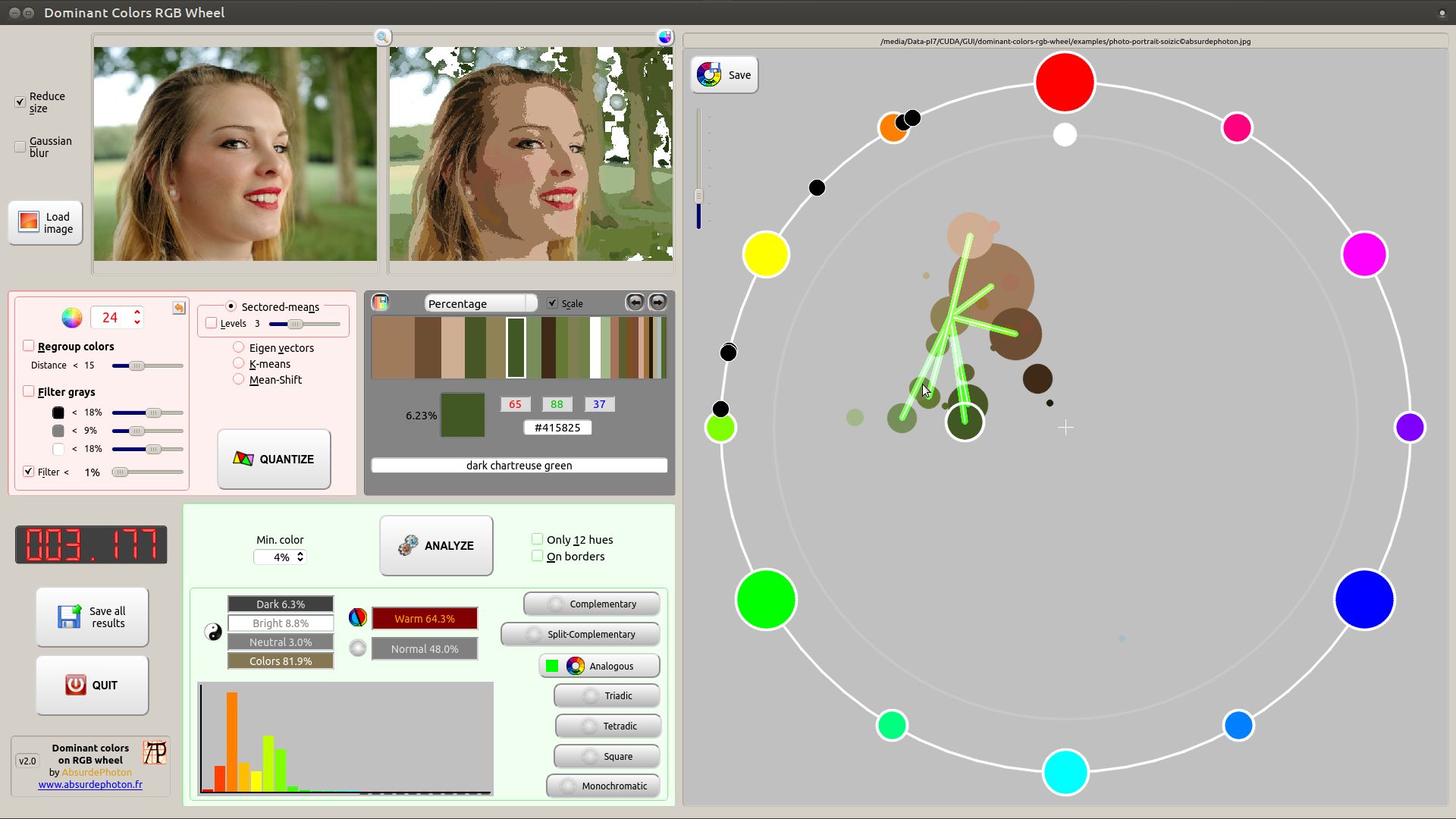Toggle the Scale checkbox

[x=552, y=303]
